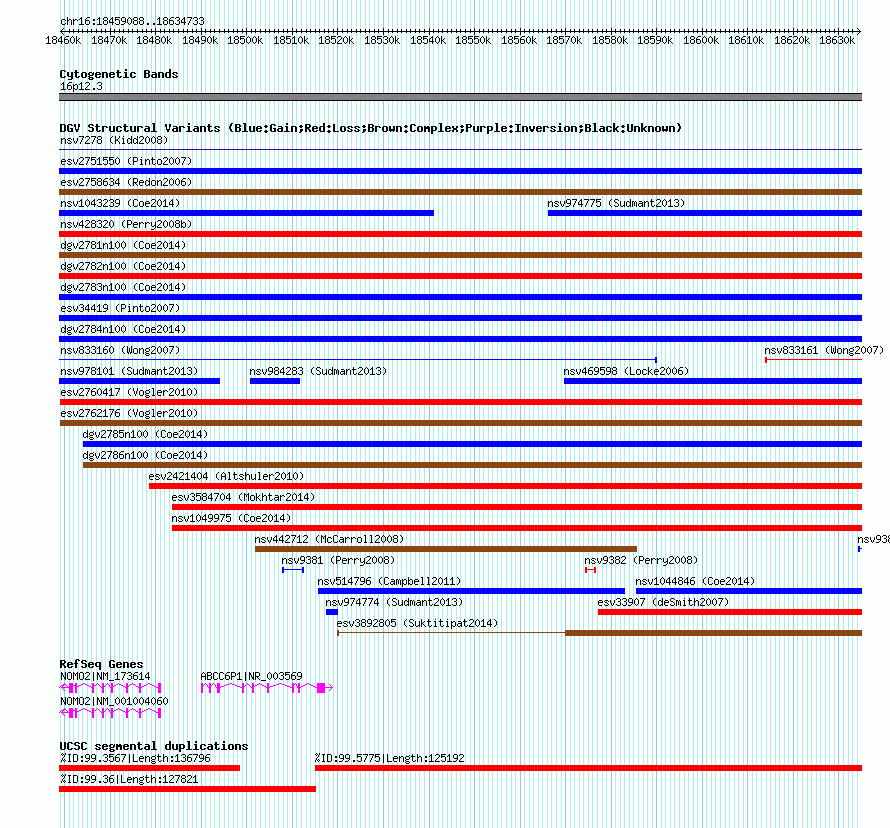890x828 pixels.
Task: Select the nsv9381 (Perry2008) label
Action: coord(338,560)
